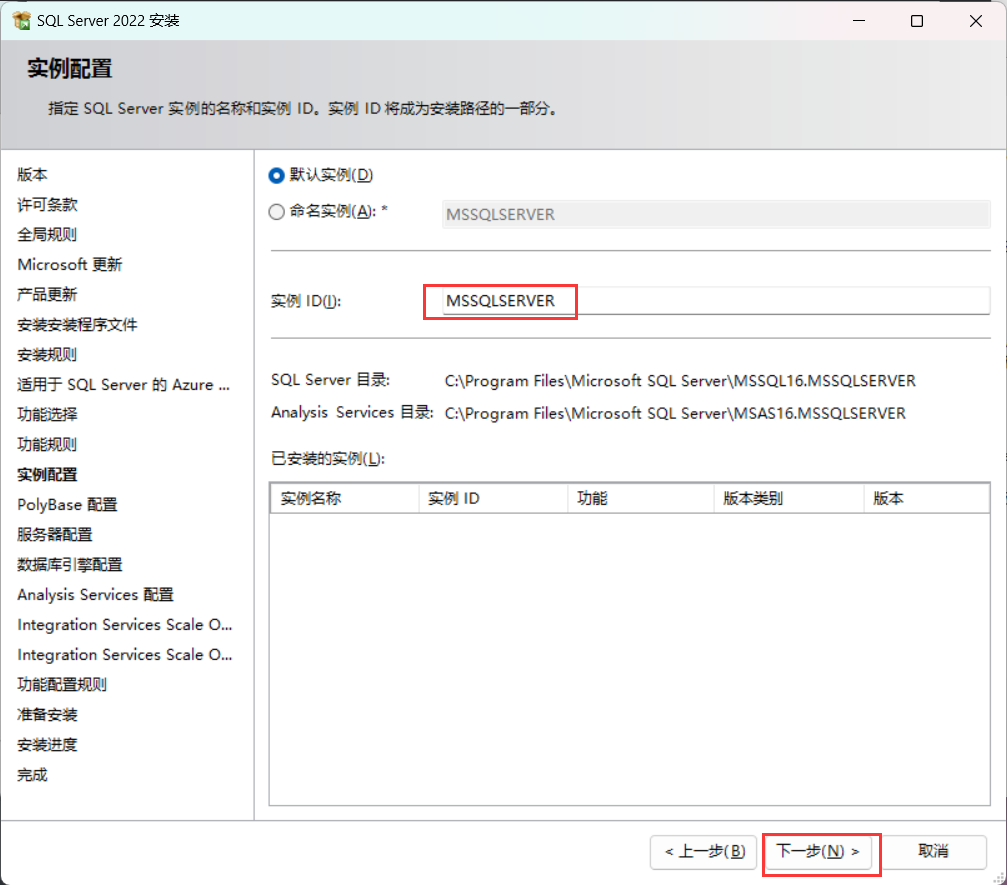Select the 默认实例(D) radio button
This screenshot has height=885, width=1007.
point(276,175)
